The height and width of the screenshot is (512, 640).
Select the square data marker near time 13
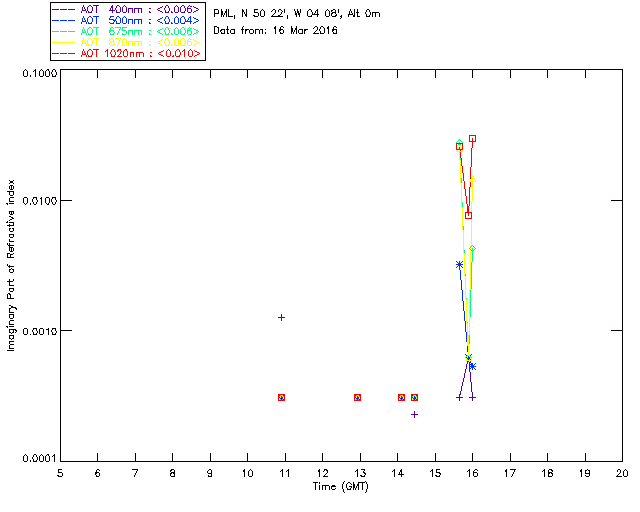[357, 397]
